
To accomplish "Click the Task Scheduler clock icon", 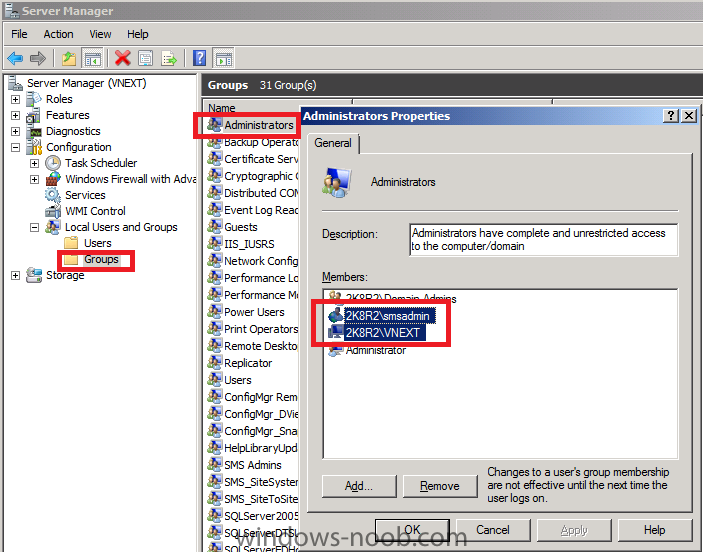I will click(x=53, y=163).
